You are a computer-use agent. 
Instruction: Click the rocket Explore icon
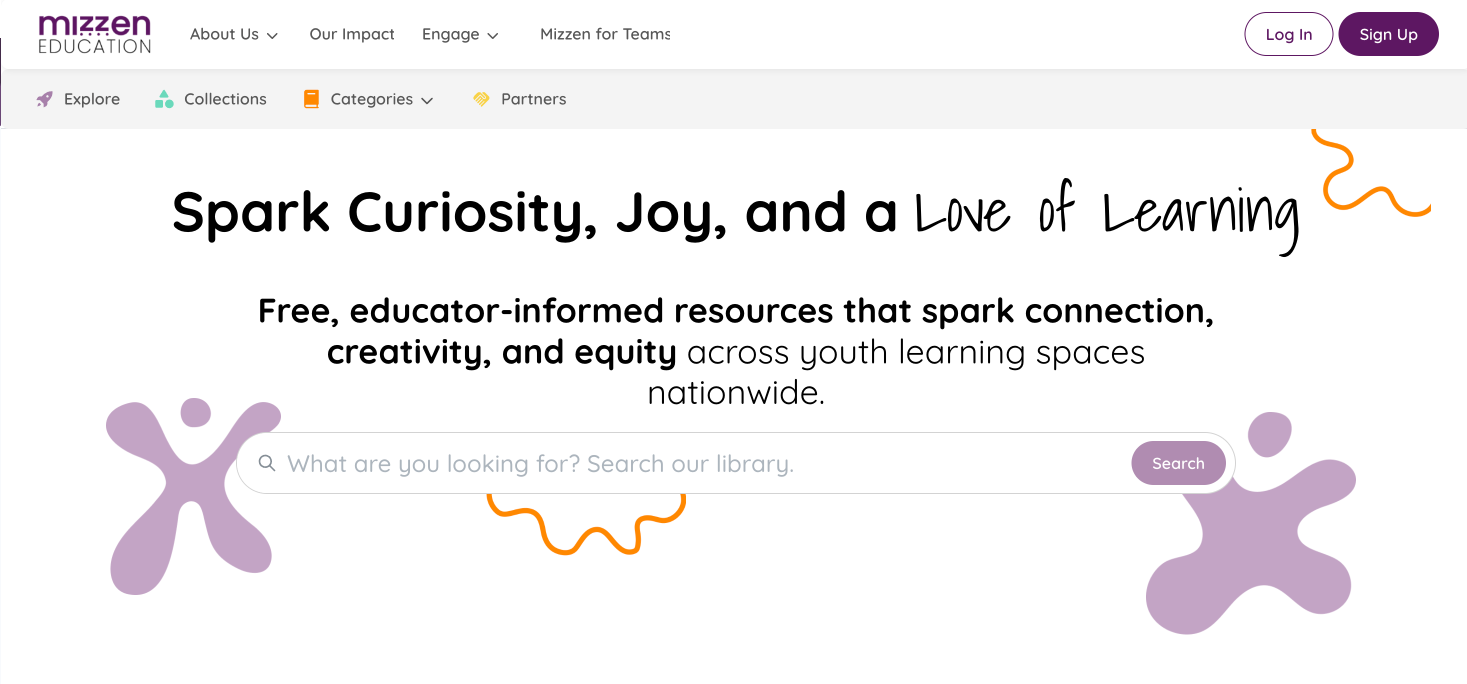44,99
